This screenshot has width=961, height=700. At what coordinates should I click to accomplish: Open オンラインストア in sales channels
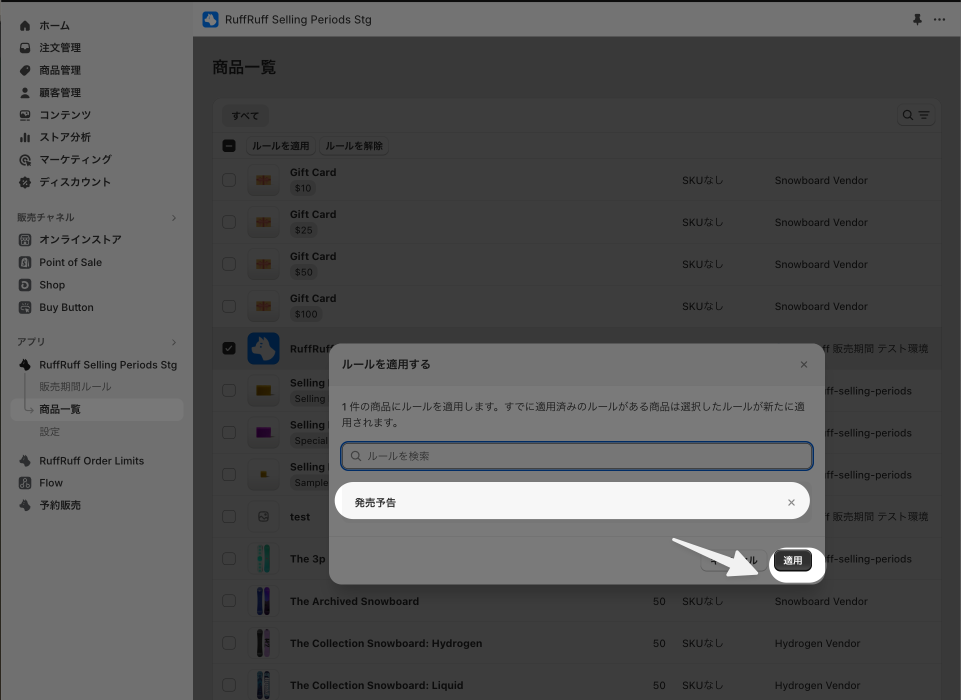coord(80,240)
